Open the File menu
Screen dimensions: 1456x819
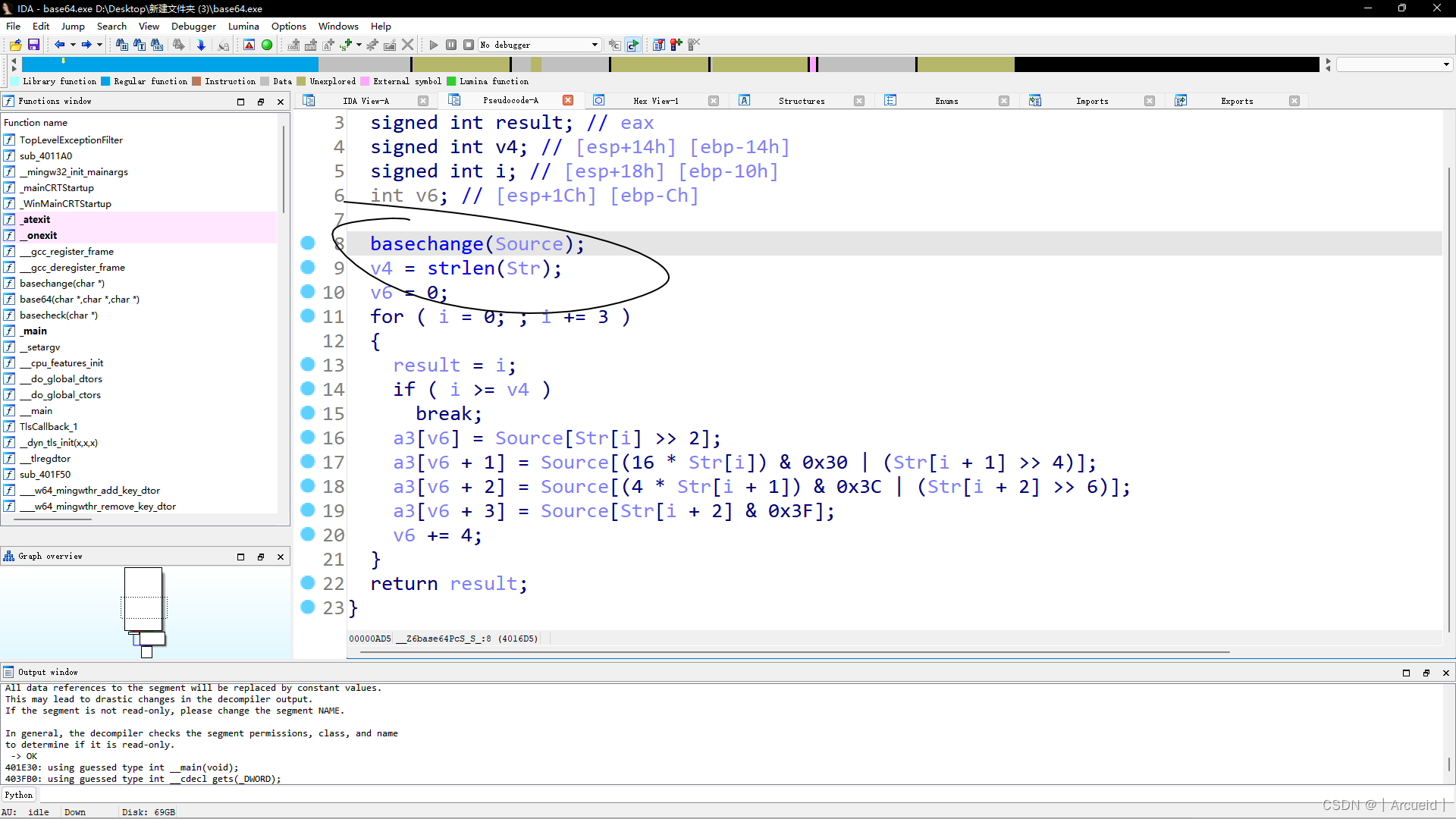(14, 26)
